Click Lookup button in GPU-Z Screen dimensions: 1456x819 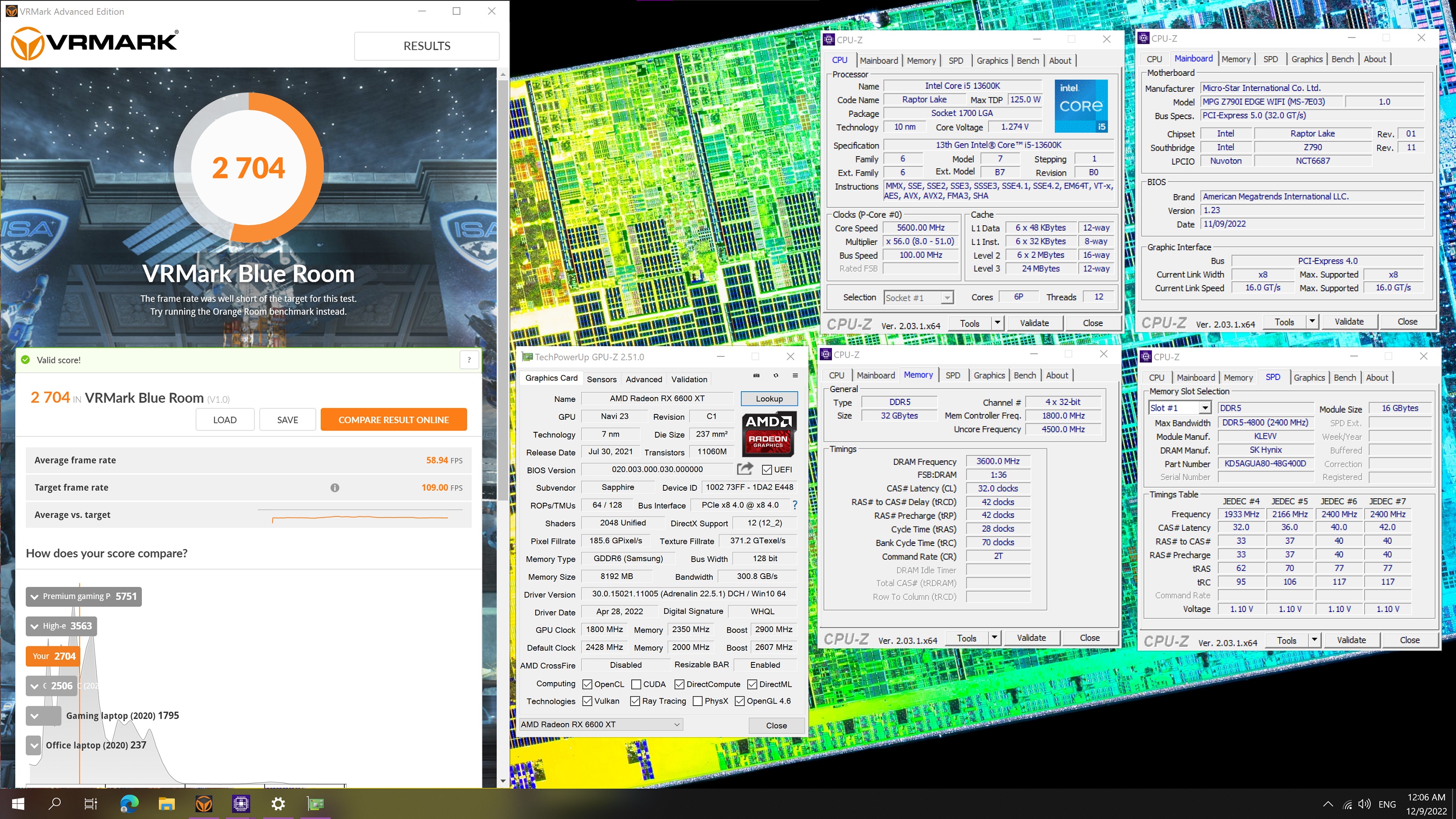(769, 398)
